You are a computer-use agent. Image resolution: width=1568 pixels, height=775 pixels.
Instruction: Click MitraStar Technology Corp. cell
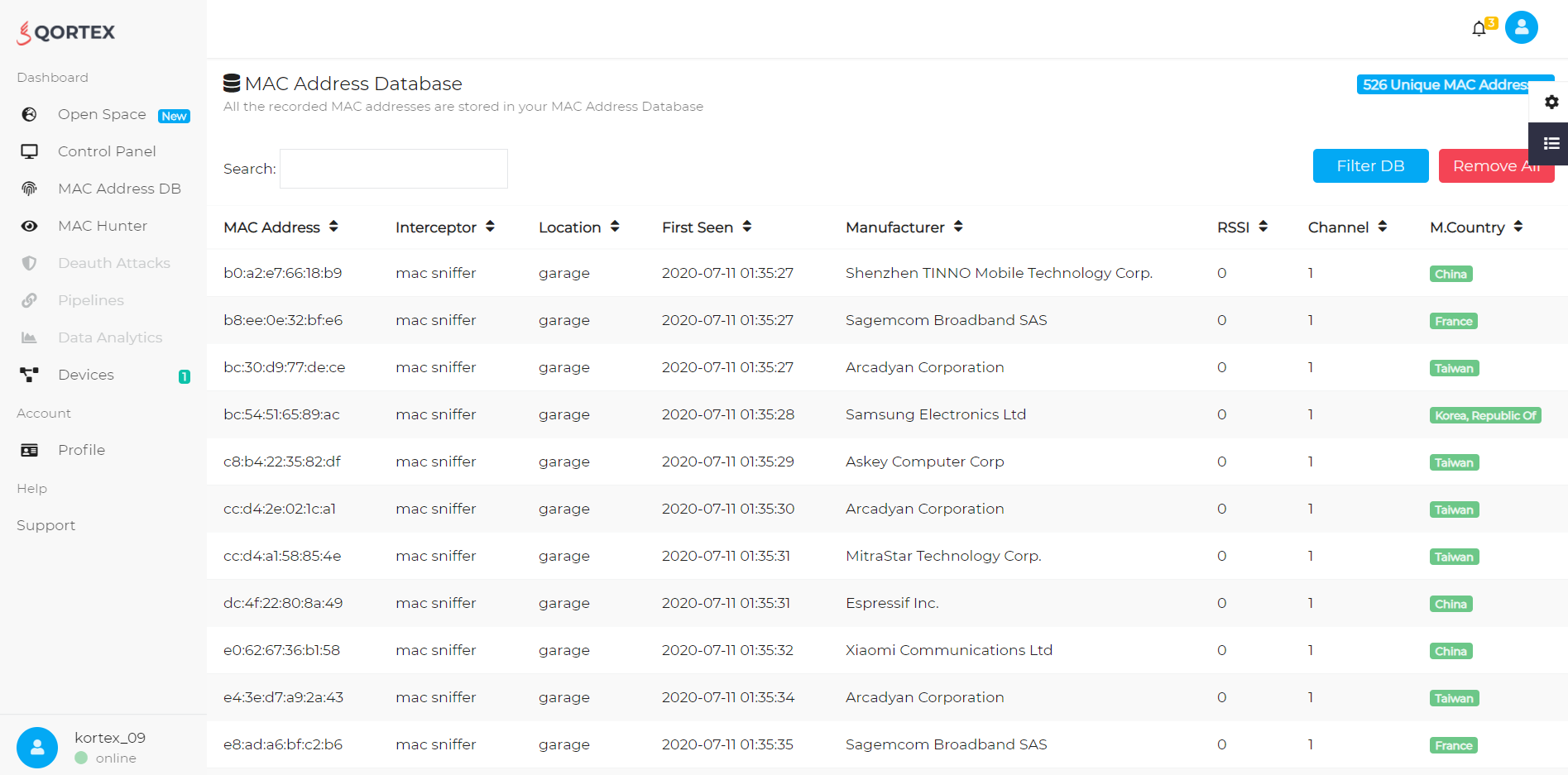click(x=943, y=556)
